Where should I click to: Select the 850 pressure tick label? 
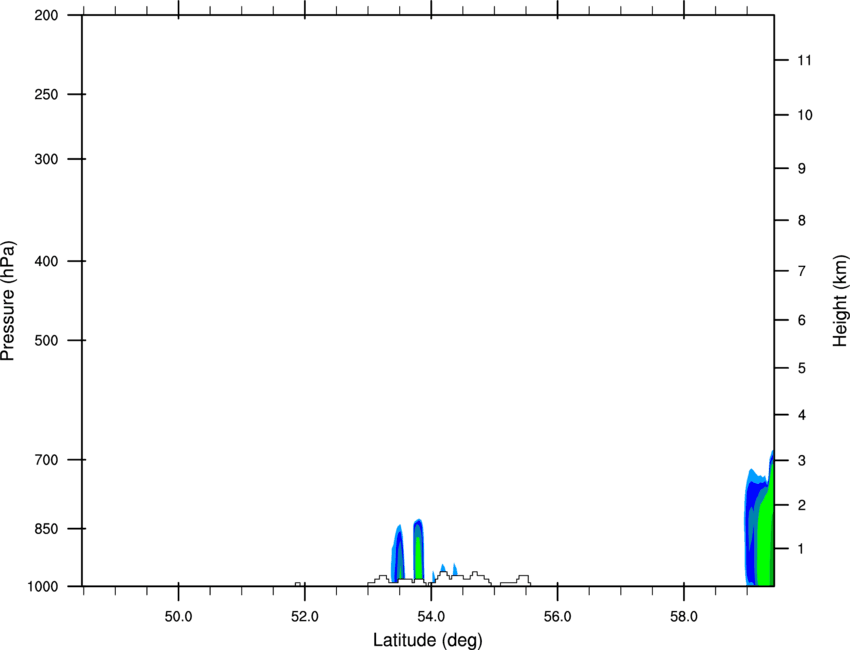click(x=46, y=529)
